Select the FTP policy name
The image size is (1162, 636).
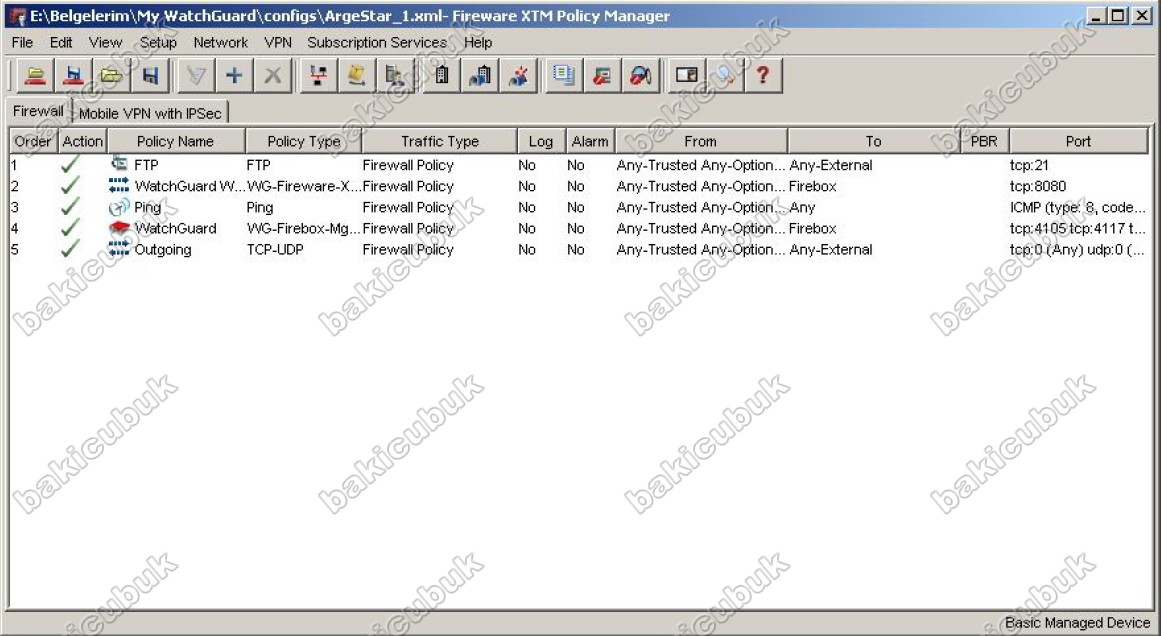(146, 165)
